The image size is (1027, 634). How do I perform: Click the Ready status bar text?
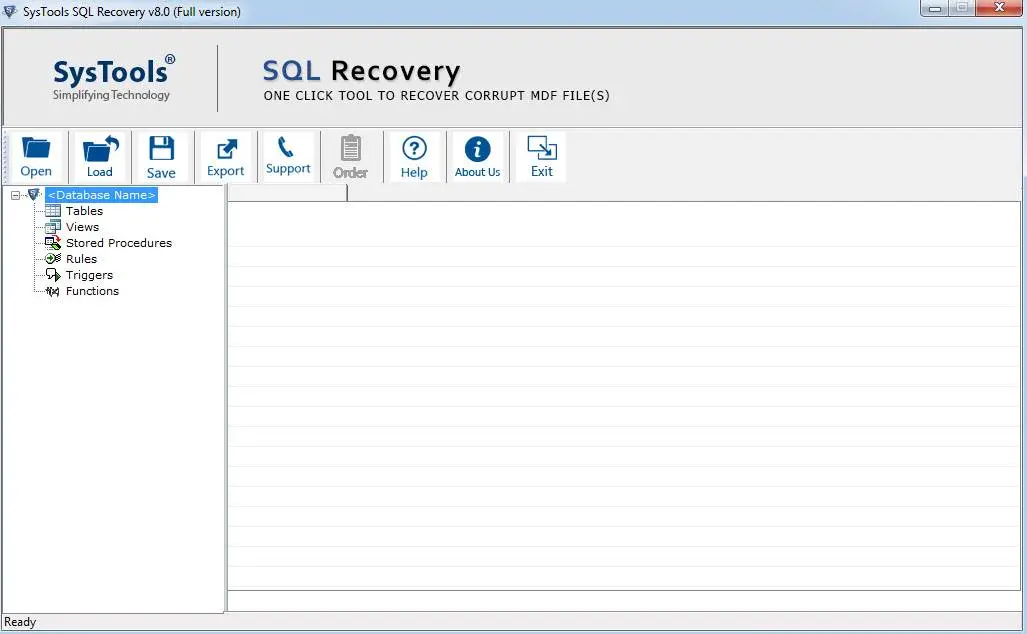(20, 622)
